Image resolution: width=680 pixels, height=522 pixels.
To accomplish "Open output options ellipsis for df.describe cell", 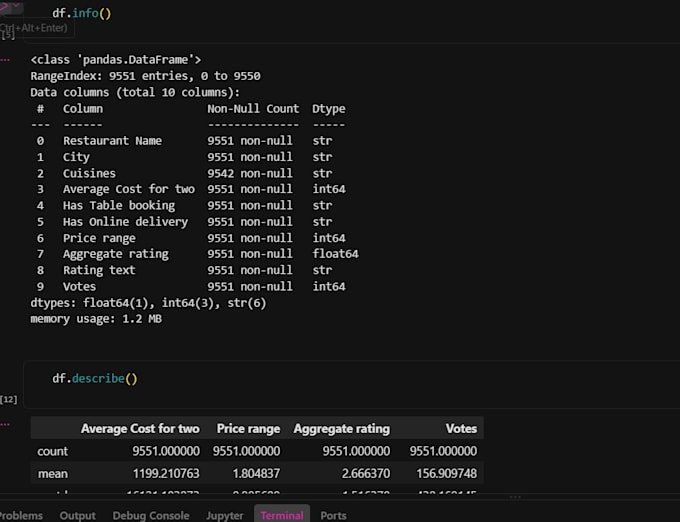I will (x=5, y=424).
